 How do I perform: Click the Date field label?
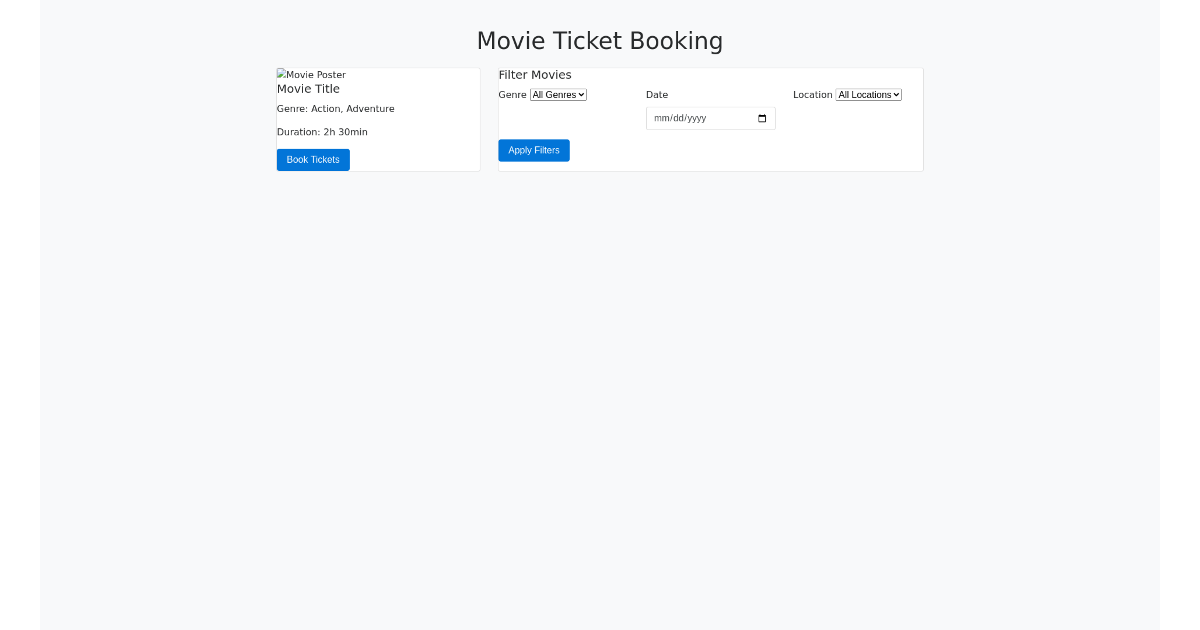pos(657,94)
